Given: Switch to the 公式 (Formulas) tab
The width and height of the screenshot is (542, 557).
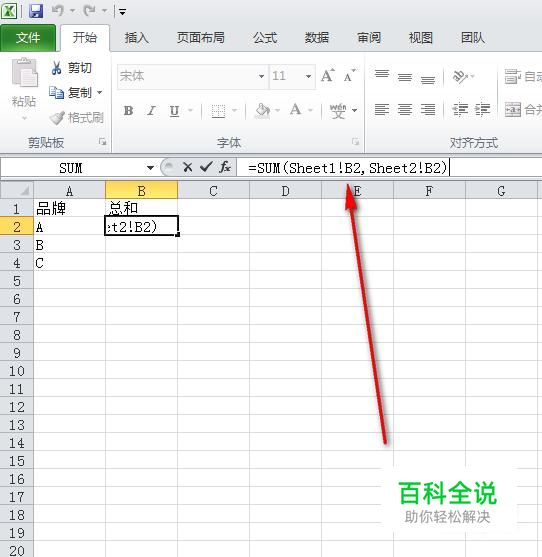Looking at the screenshot, I should tap(265, 38).
